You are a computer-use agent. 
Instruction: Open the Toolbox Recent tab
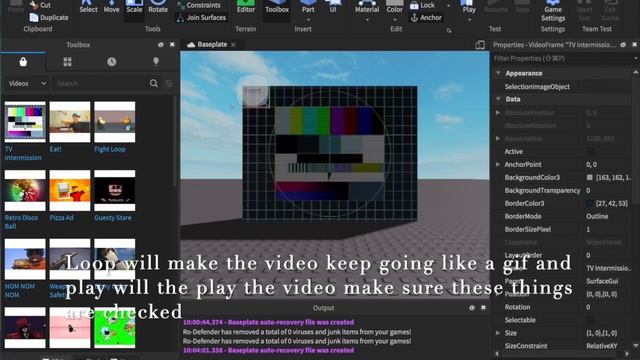tap(111, 62)
